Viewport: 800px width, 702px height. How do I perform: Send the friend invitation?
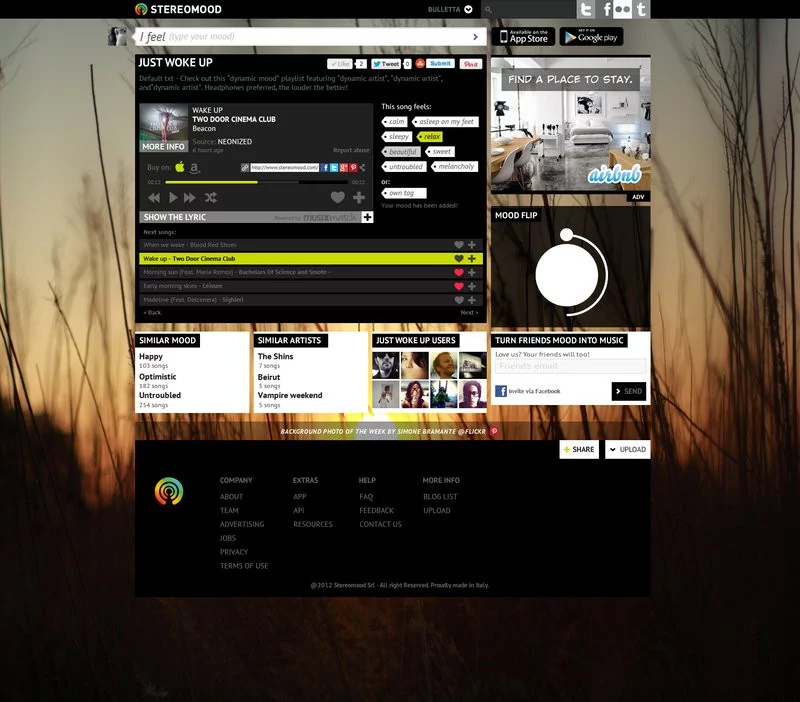(x=629, y=391)
